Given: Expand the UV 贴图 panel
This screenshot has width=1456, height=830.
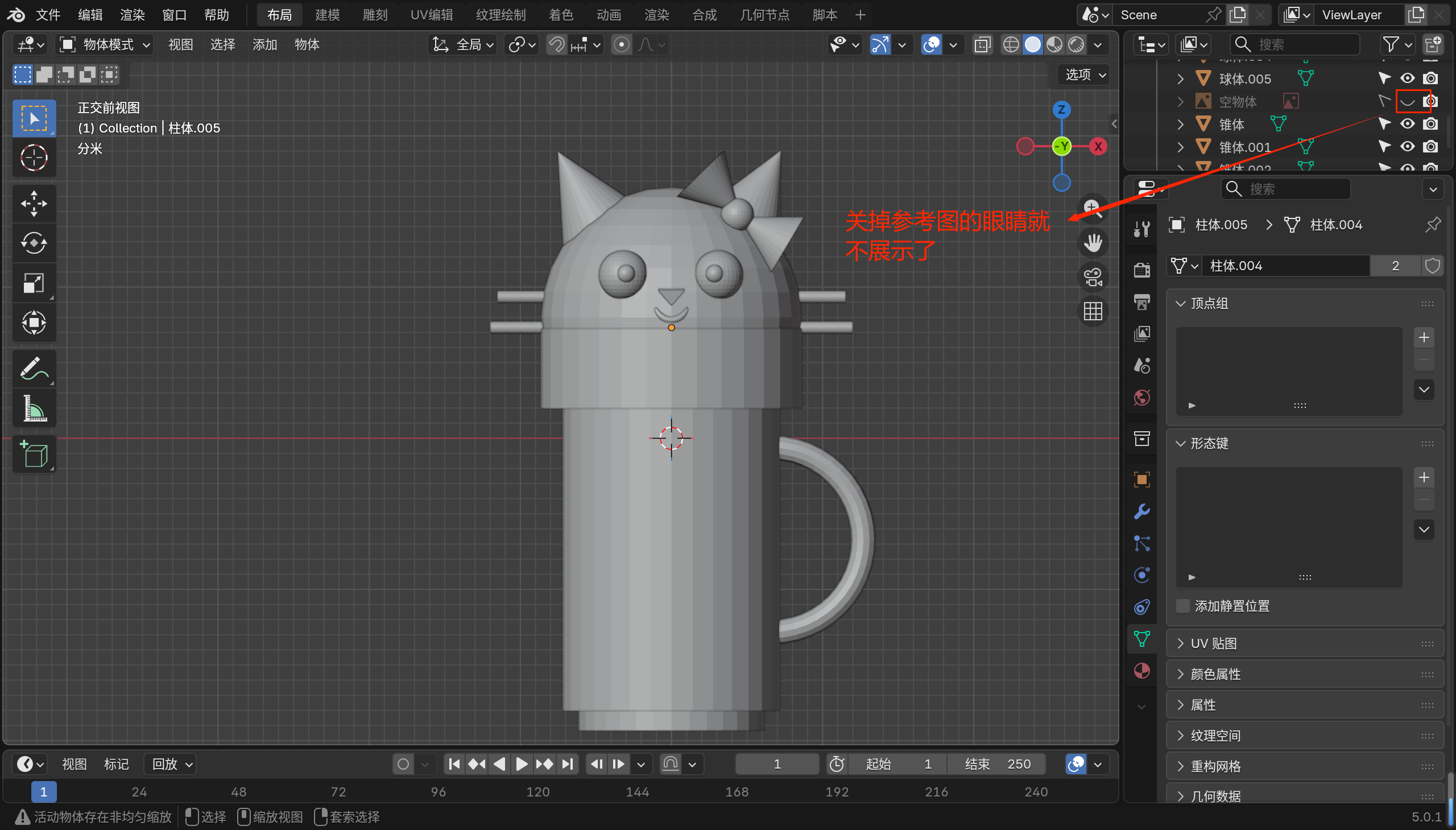Looking at the screenshot, I should (x=1214, y=643).
